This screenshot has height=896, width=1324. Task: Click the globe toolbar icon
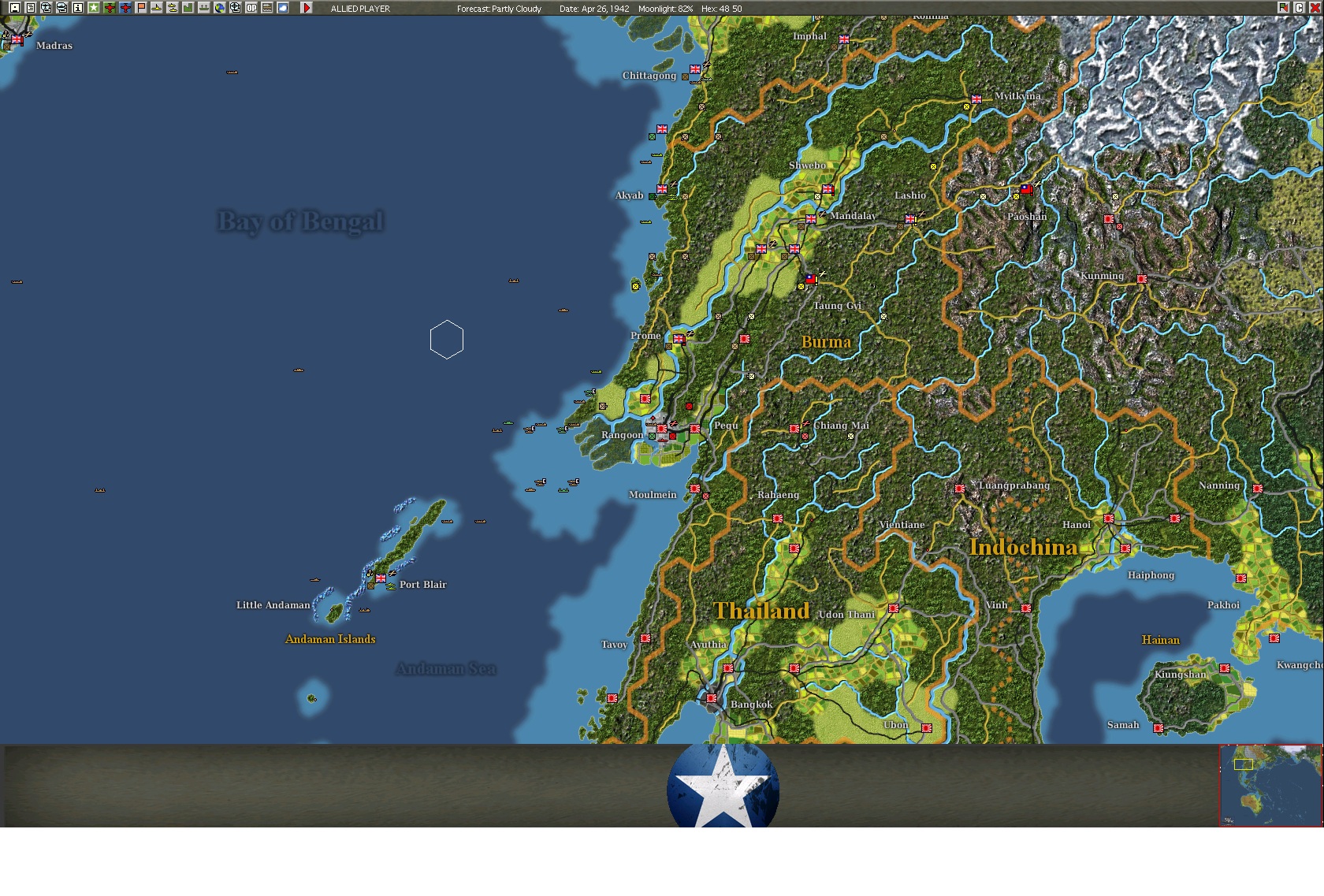click(x=220, y=8)
